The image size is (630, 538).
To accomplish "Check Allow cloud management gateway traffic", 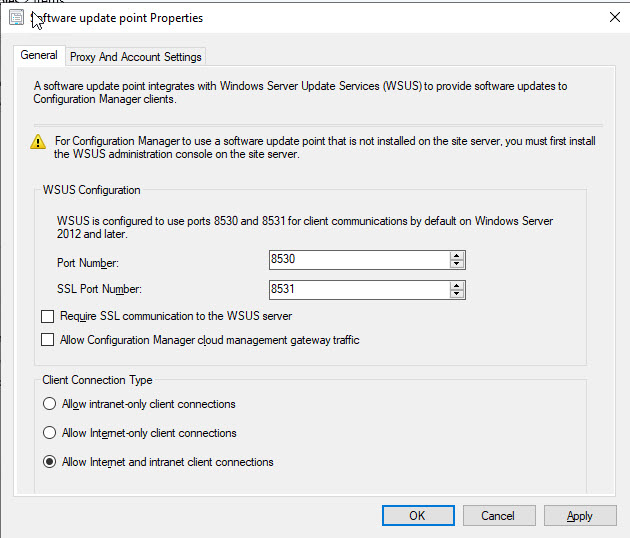I will pos(48,340).
